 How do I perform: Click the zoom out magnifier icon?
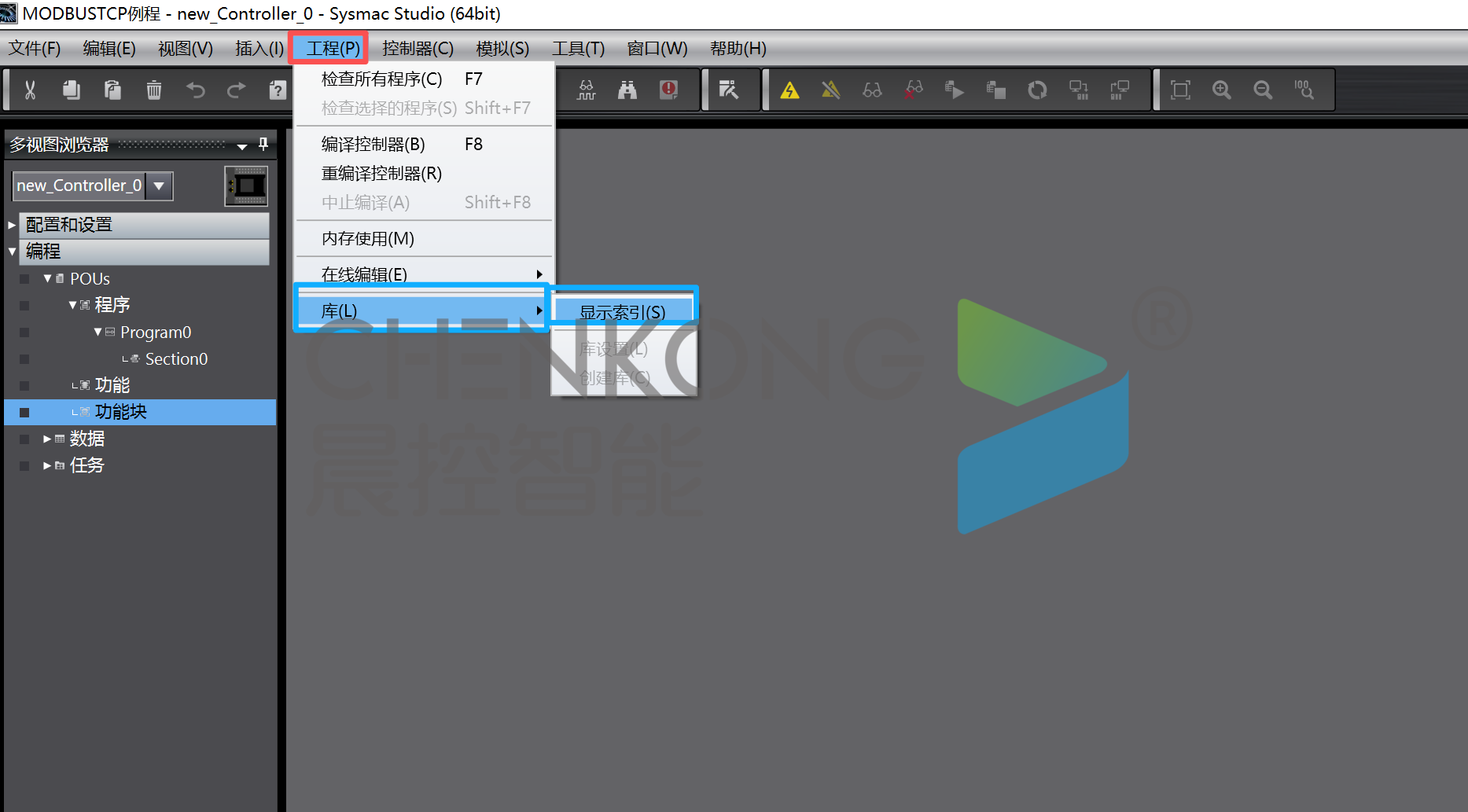(1263, 90)
